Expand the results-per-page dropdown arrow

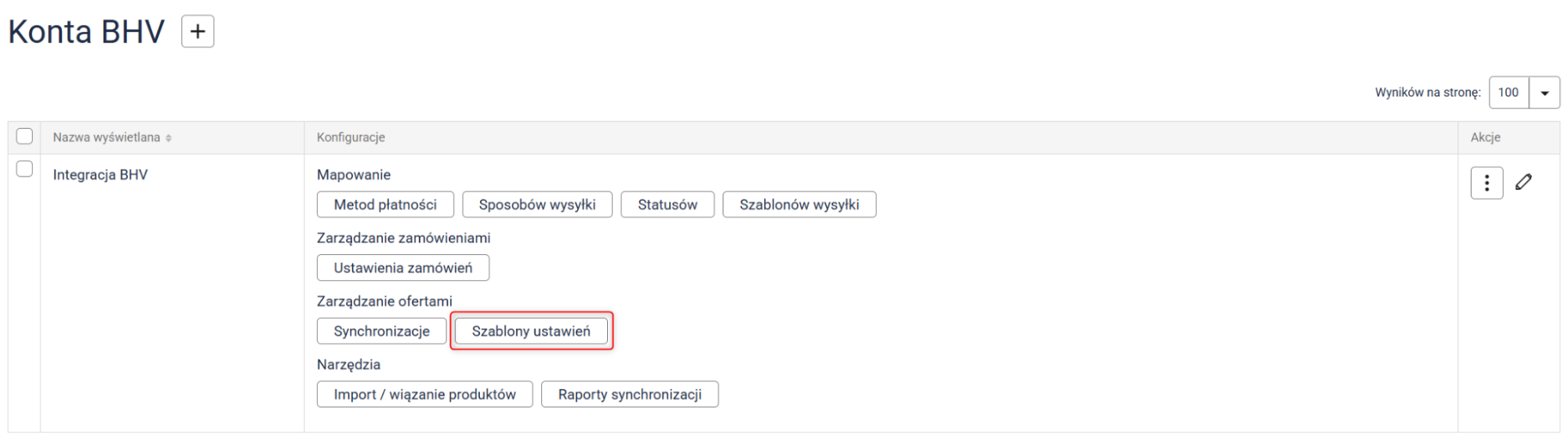coord(1544,93)
